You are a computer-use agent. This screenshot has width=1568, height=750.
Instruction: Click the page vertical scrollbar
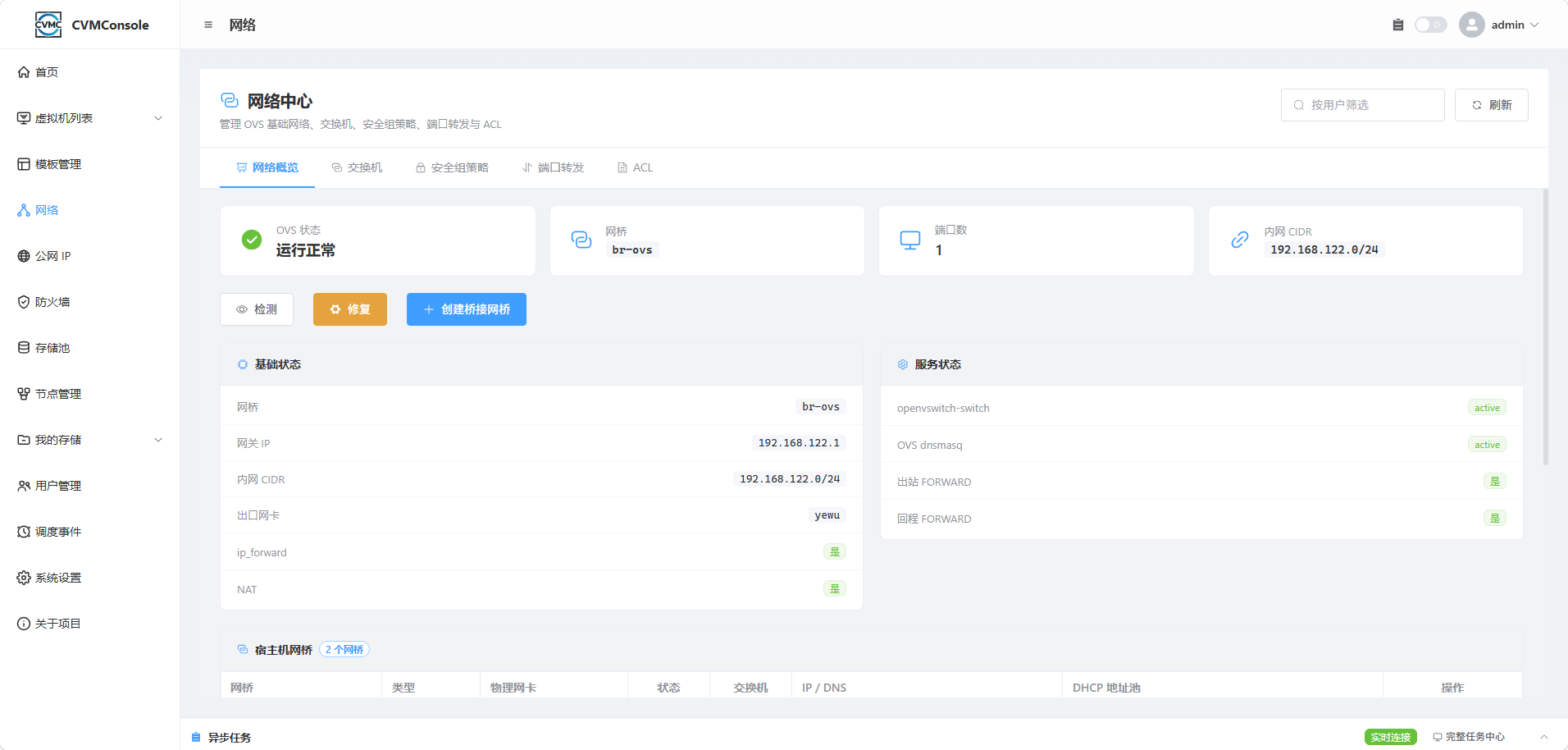(x=1546, y=328)
